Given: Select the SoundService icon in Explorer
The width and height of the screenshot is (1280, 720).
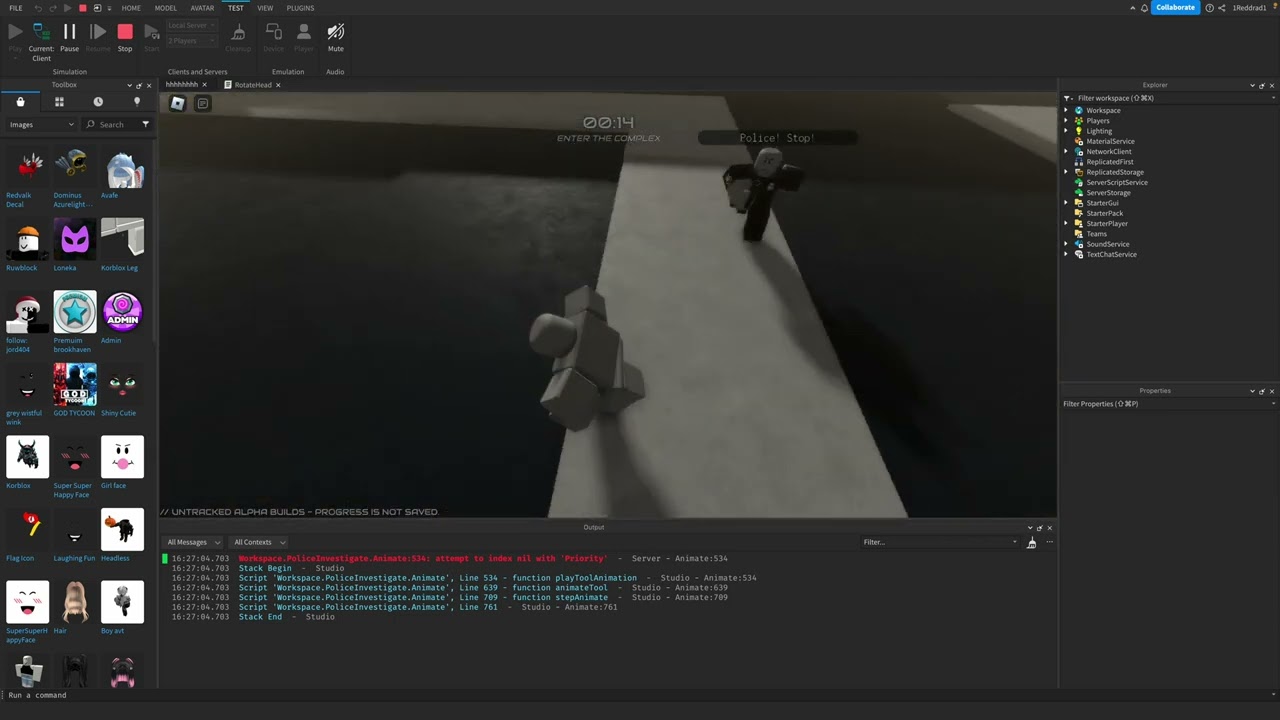Looking at the screenshot, I should [x=1079, y=244].
